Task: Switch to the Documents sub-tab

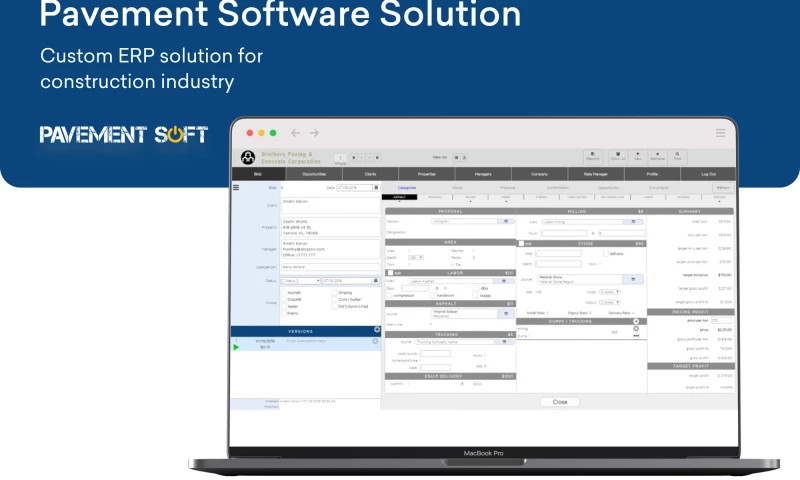Action: pos(658,188)
